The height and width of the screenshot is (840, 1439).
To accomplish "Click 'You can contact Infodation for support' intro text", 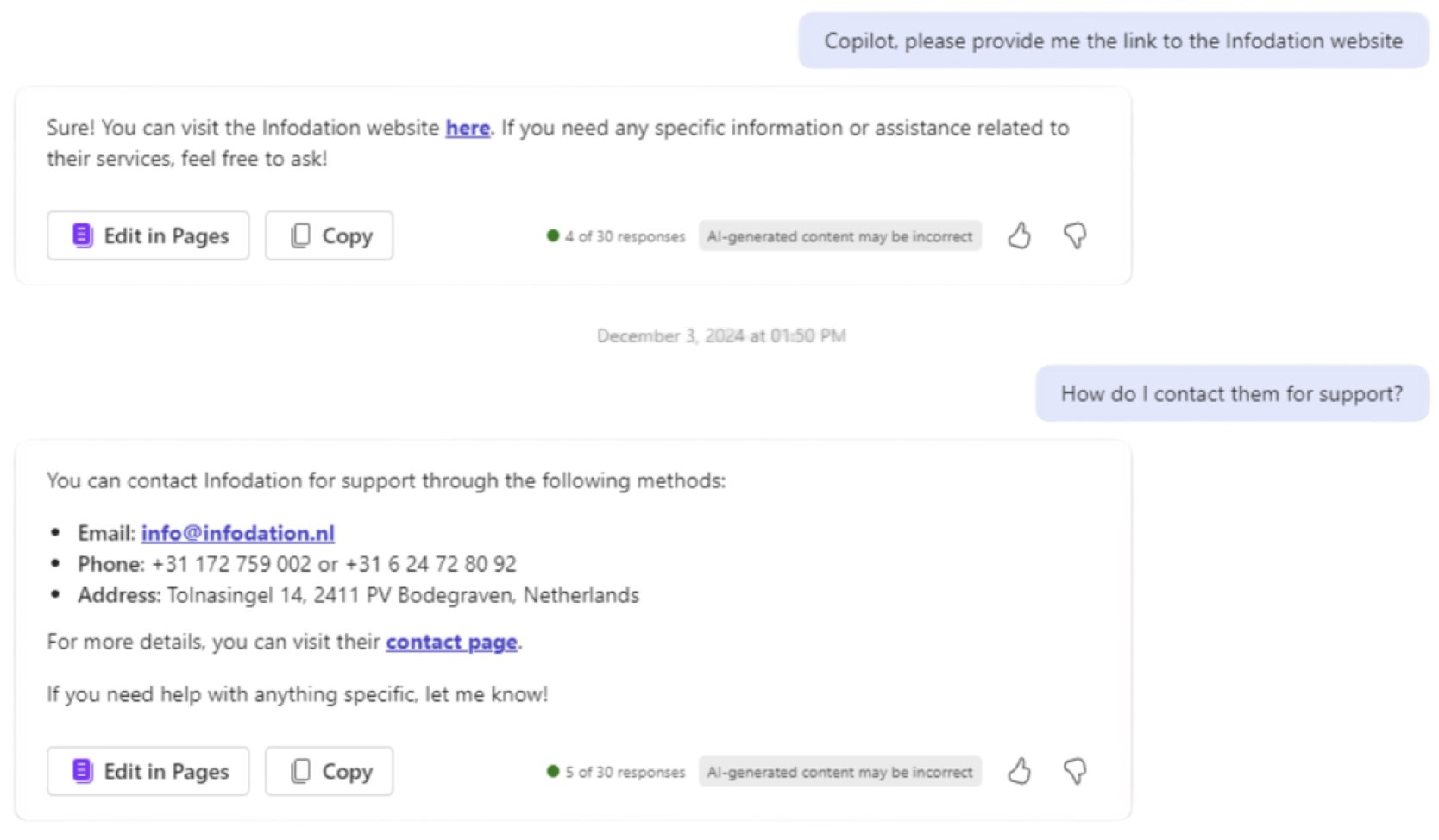I will click(x=386, y=480).
